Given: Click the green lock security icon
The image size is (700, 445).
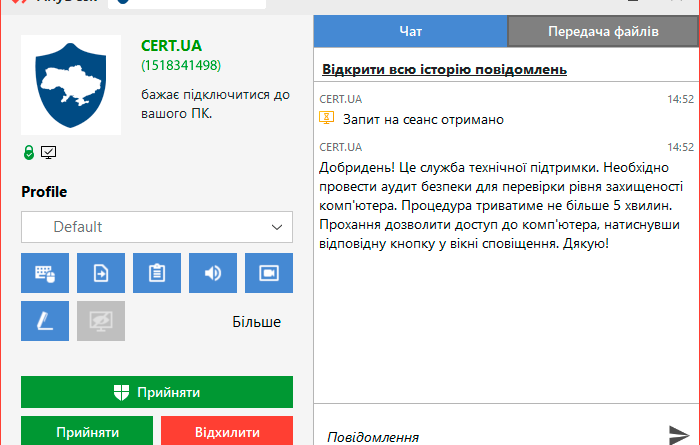Looking at the screenshot, I should pyautogui.click(x=29, y=152).
